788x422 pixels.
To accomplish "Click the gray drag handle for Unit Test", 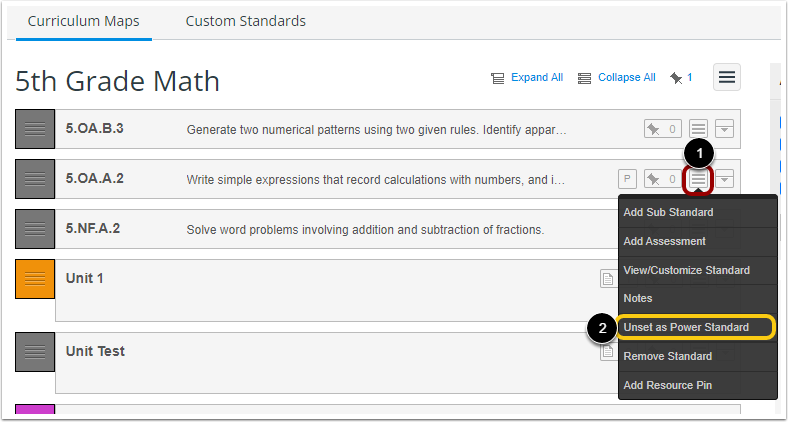I will [x=35, y=352].
